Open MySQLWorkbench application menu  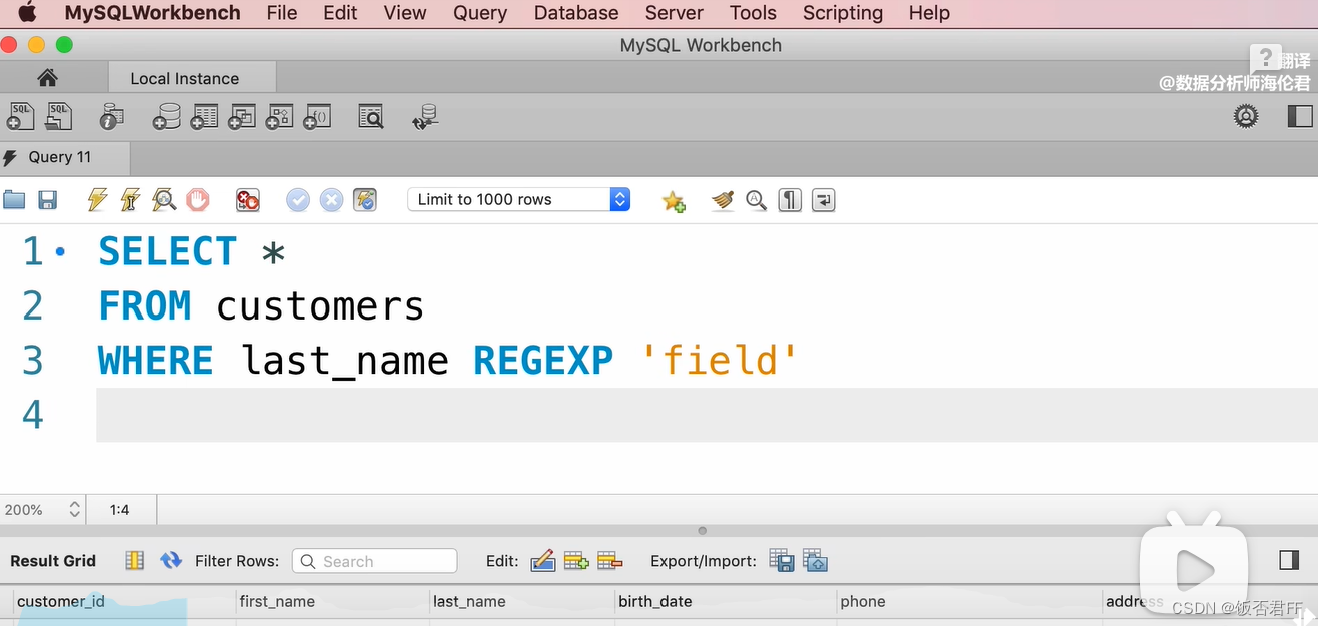tap(152, 13)
